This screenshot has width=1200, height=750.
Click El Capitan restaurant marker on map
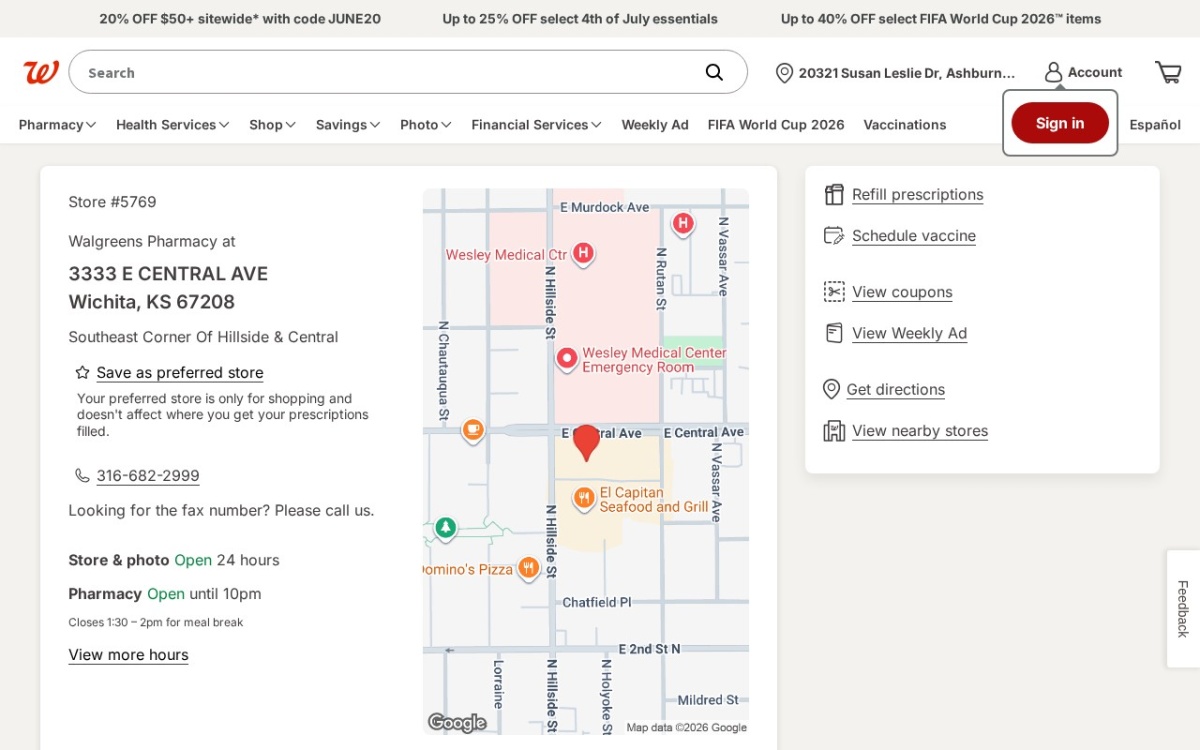pos(584,497)
